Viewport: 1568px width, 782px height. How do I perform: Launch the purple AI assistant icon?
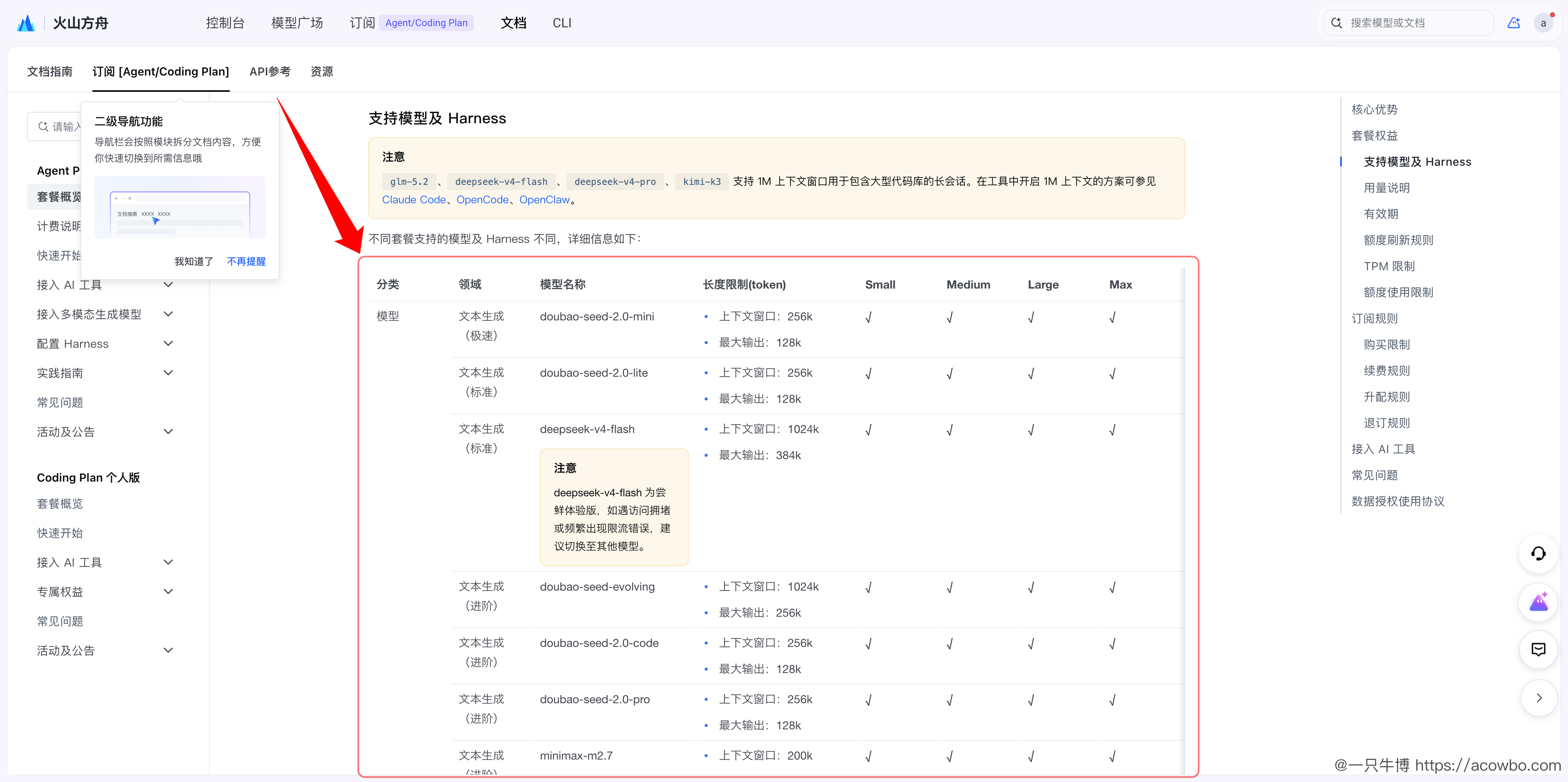[x=1538, y=602]
